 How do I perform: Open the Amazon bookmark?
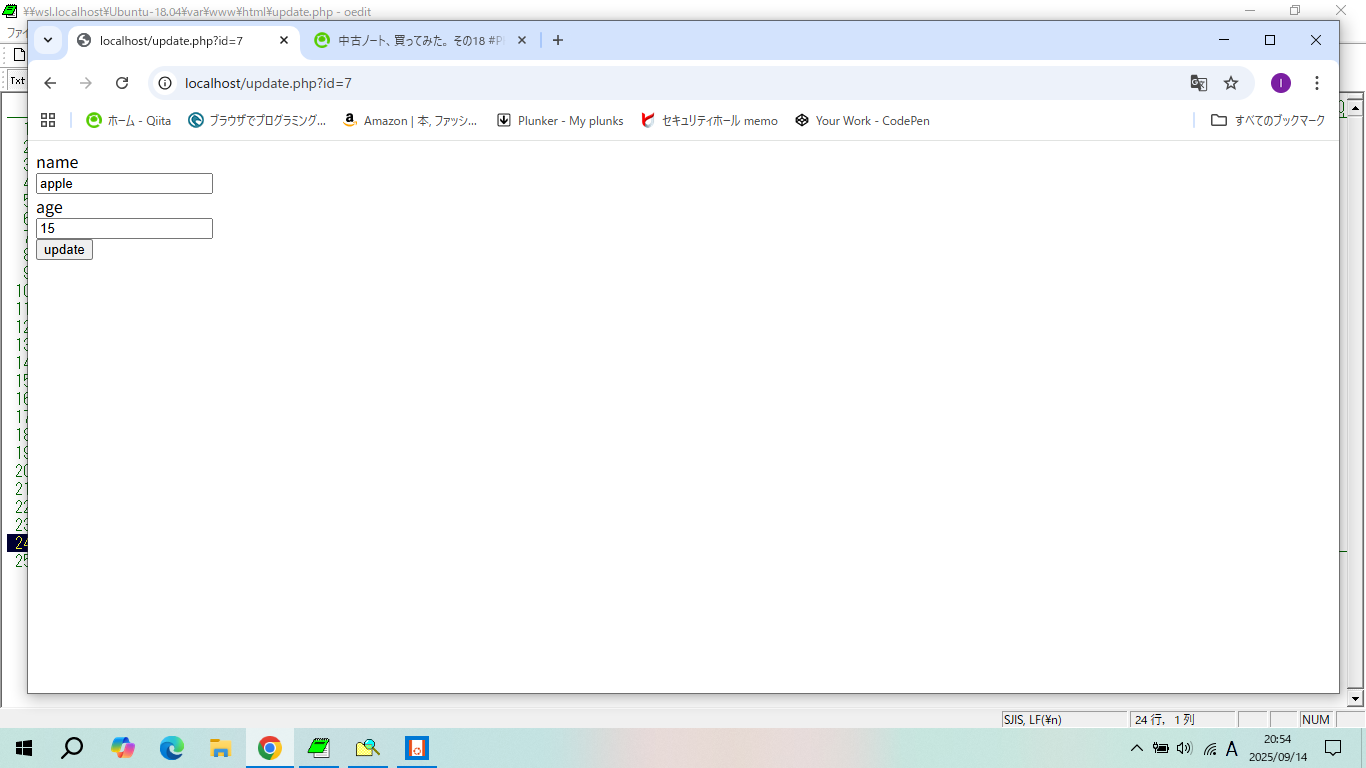(410, 120)
